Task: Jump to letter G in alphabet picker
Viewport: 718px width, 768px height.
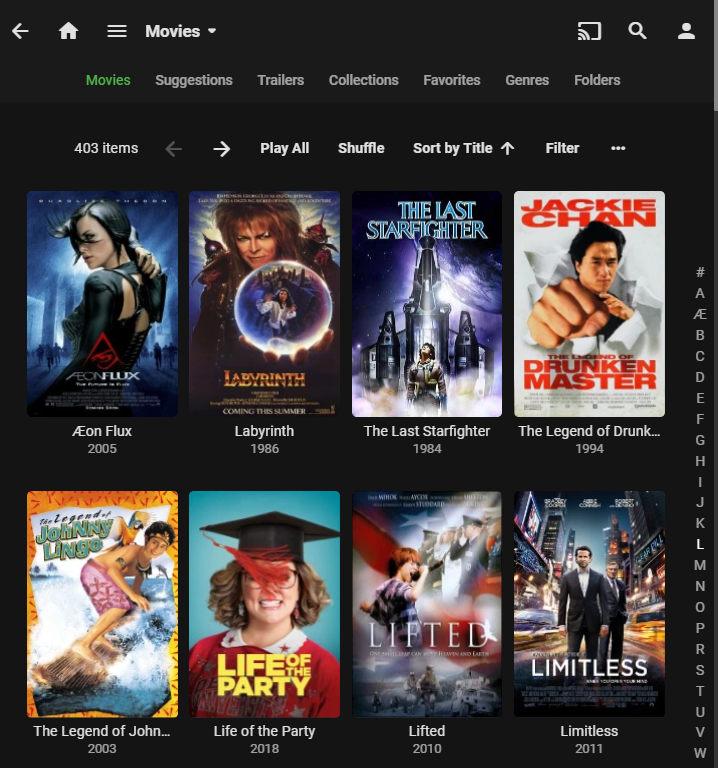Action: [x=700, y=440]
